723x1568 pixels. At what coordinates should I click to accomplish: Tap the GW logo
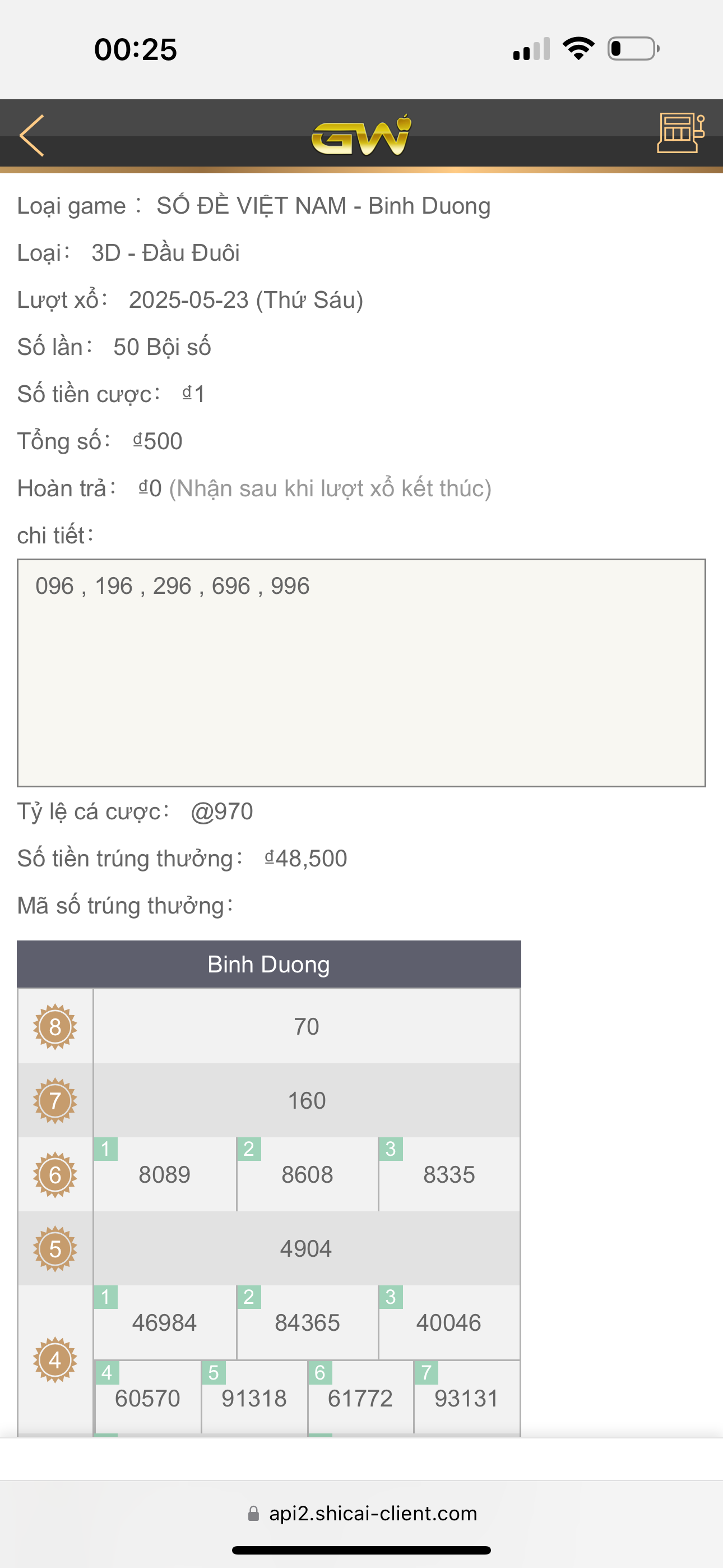361,135
